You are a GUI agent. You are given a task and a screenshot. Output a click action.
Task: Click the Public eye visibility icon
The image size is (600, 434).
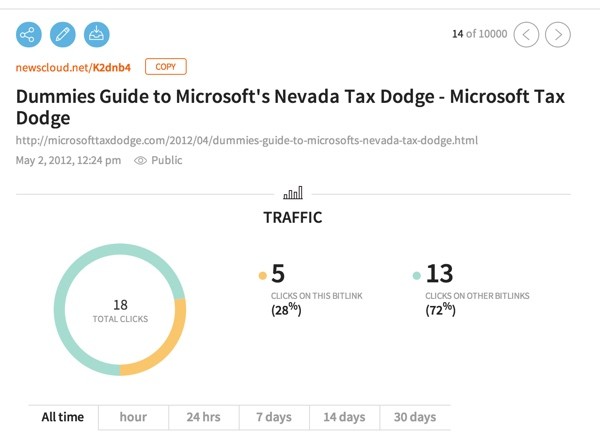pyautogui.click(x=140, y=161)
